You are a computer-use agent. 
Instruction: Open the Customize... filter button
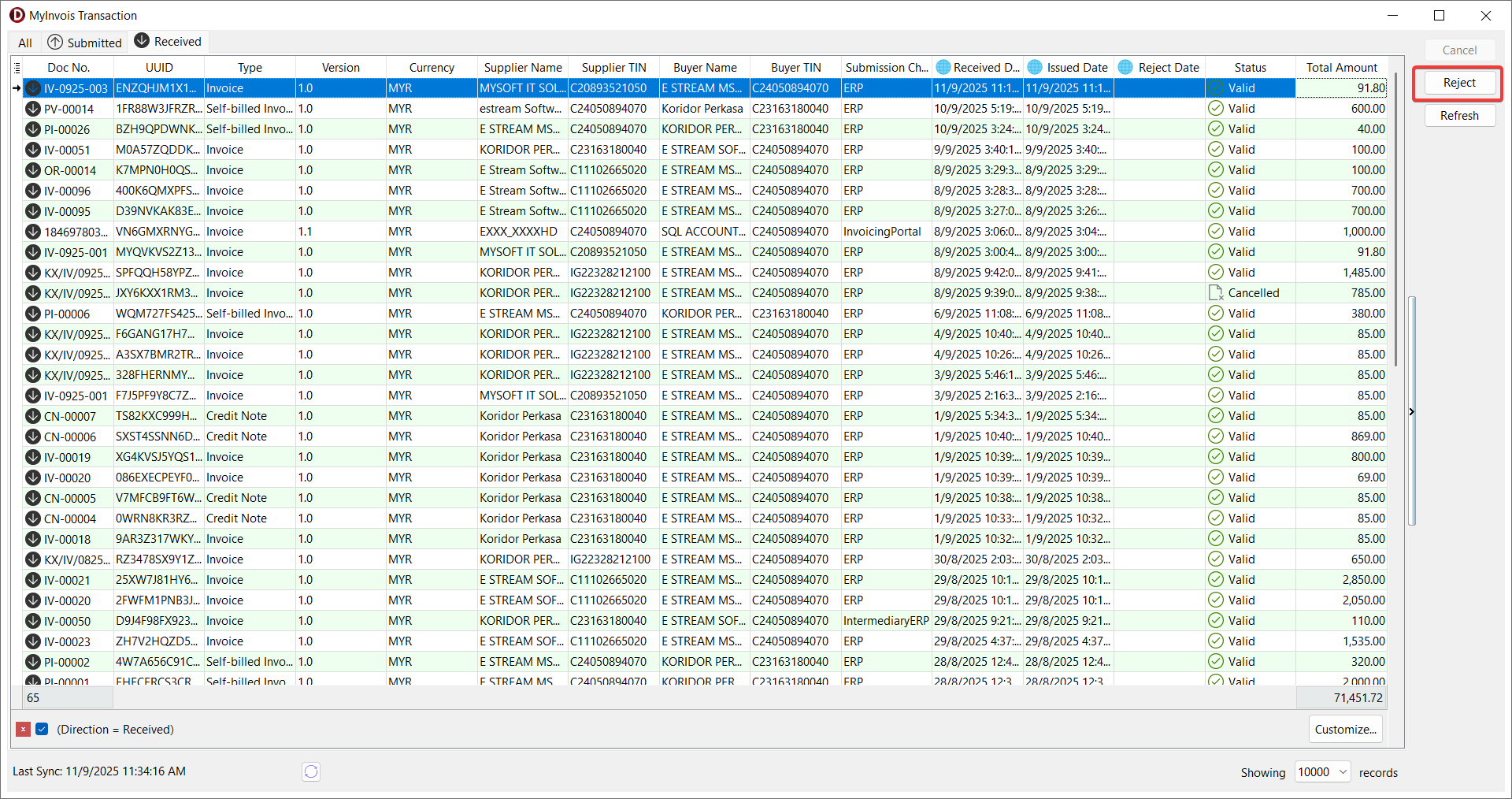point(1345,730)
